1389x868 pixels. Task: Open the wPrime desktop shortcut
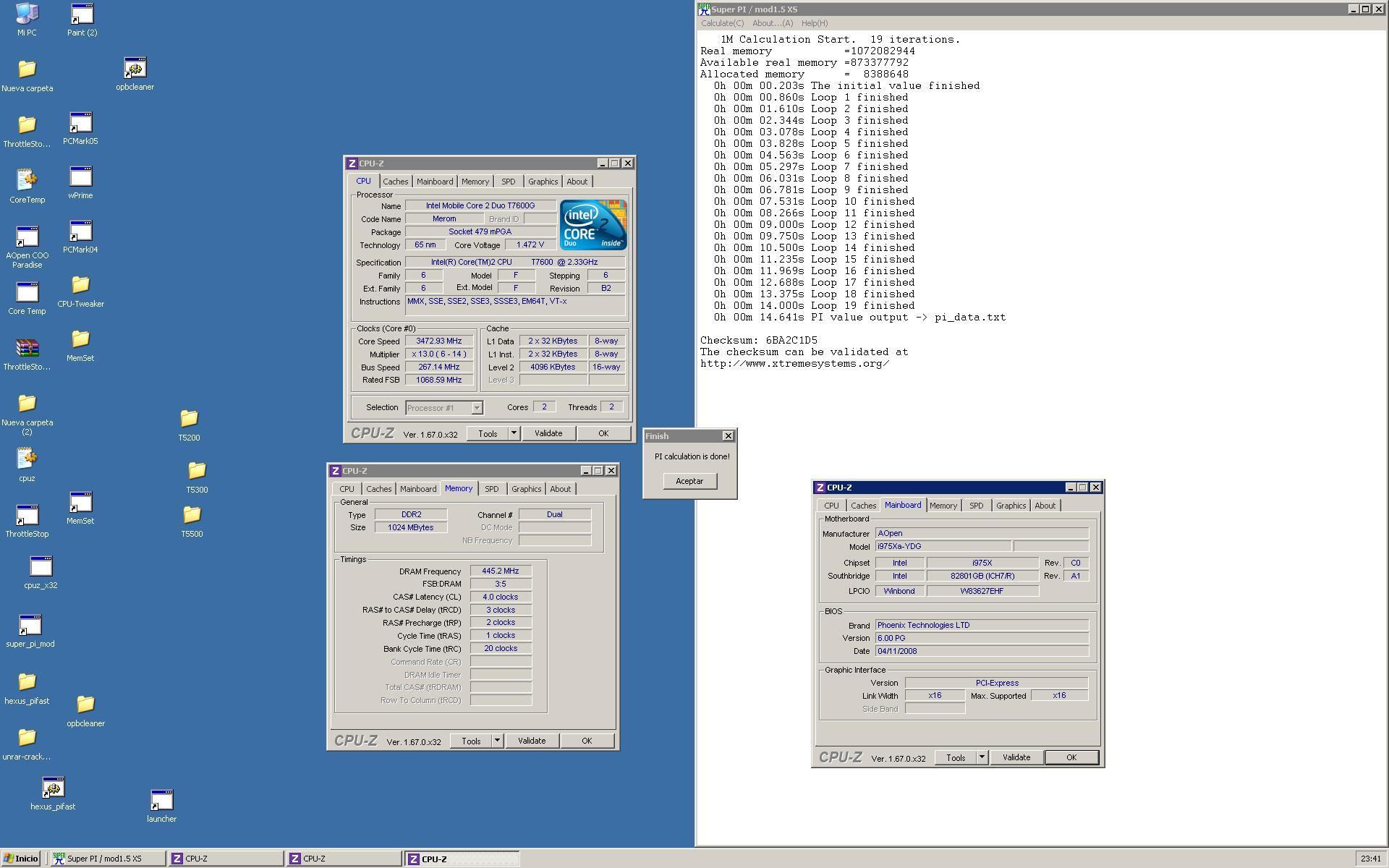[x=80, y=177]
